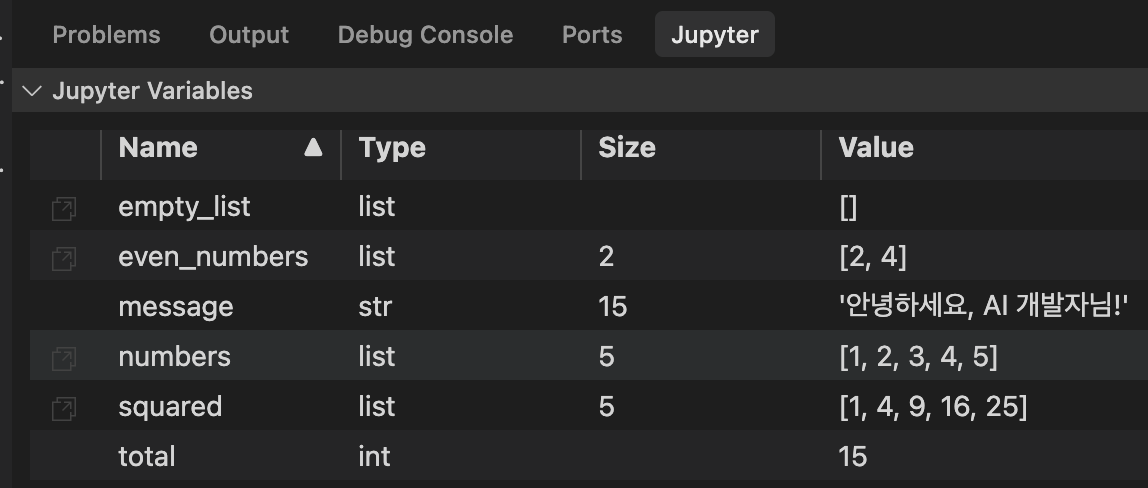Image resolution: width=1148 pixels, height=488 pixels.
Task: Click the squared value [1, 4, 9, 16, 25]
Action: (933, 406)
